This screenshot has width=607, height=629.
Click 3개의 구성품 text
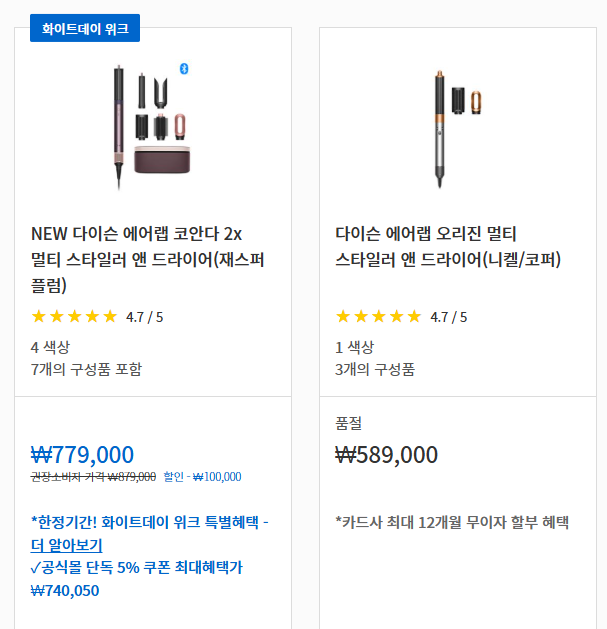pos(375,369)
